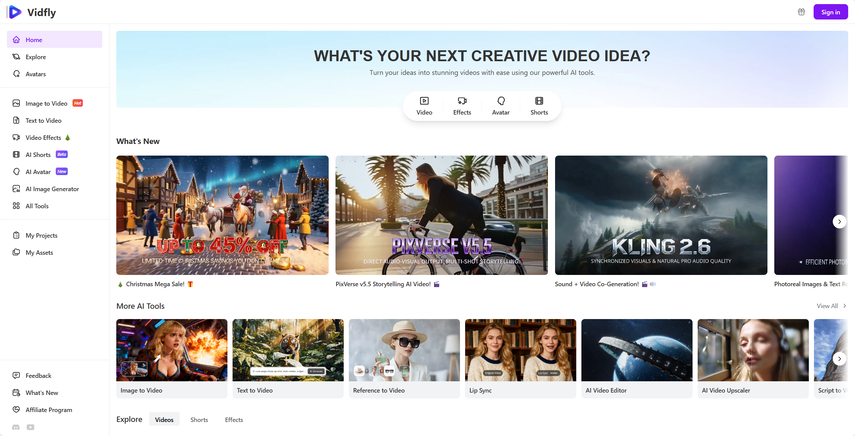Screen dimensions: 855x436
Task: Open the Lip Sync tool card
Action: pyautogui.click(x=520, y=358)
